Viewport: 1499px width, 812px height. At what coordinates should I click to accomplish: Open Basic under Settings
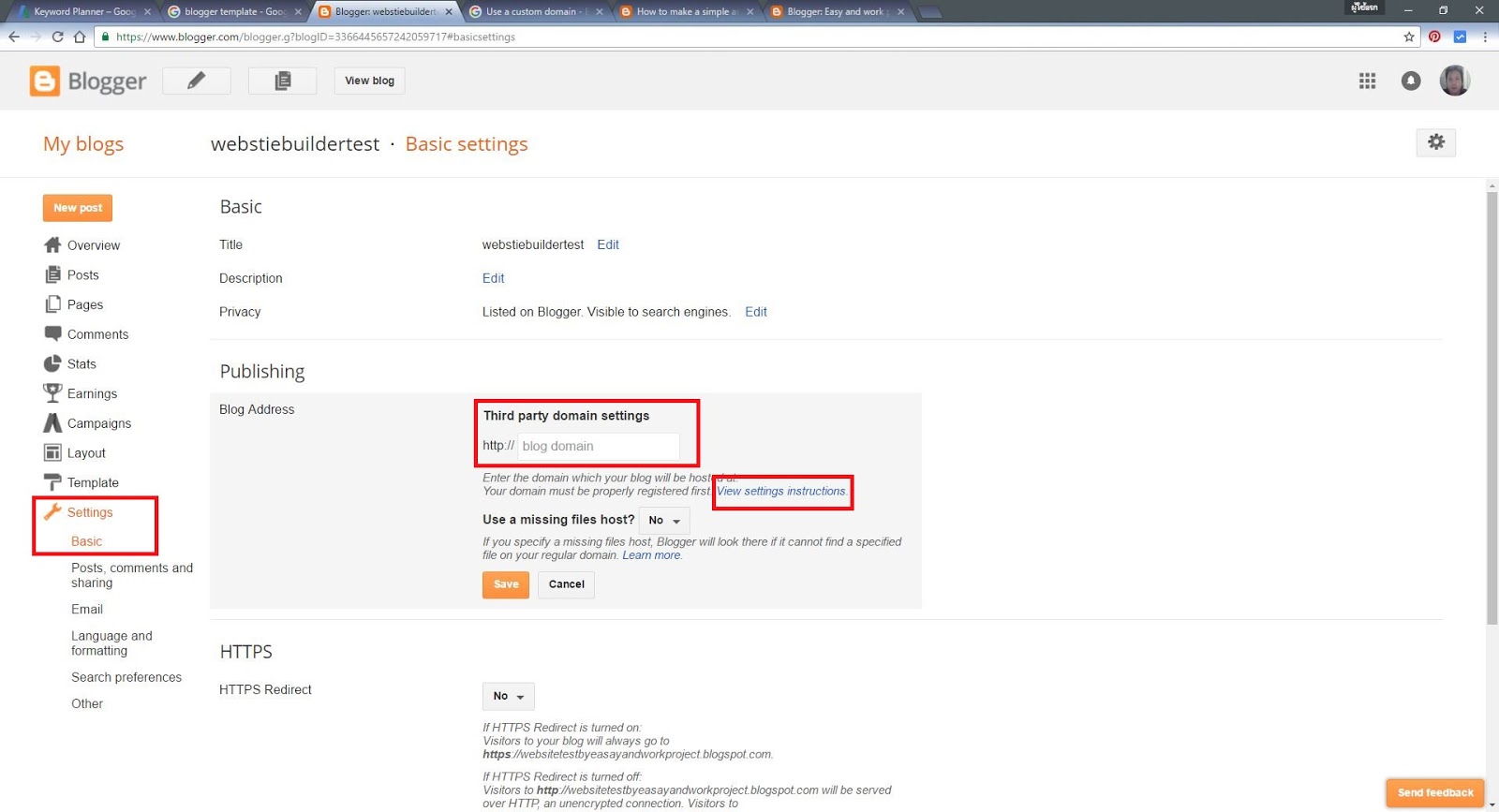86,541
